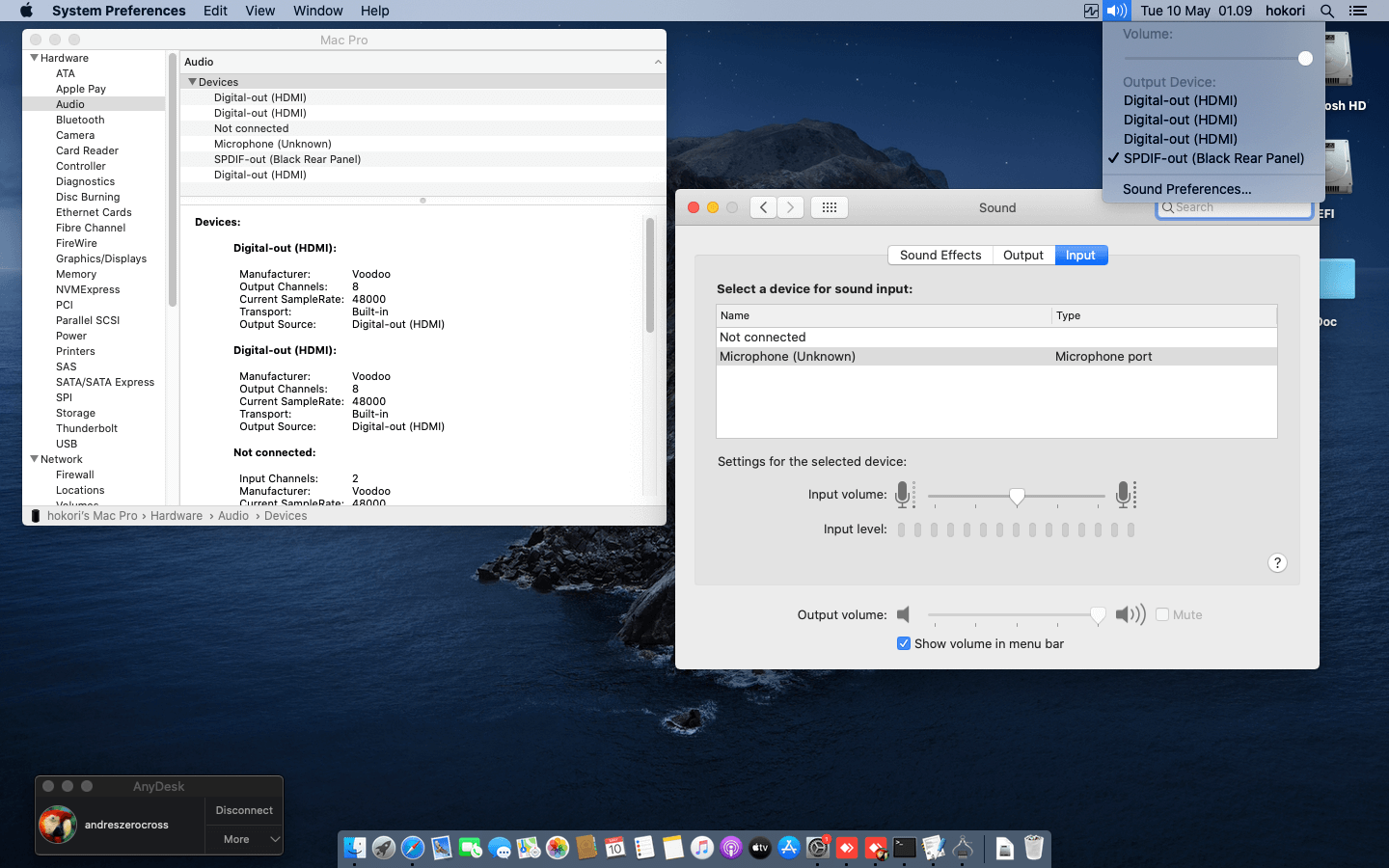Screen dimensions: 1389x868
Task: Open the Window menu
Action: 317,11
